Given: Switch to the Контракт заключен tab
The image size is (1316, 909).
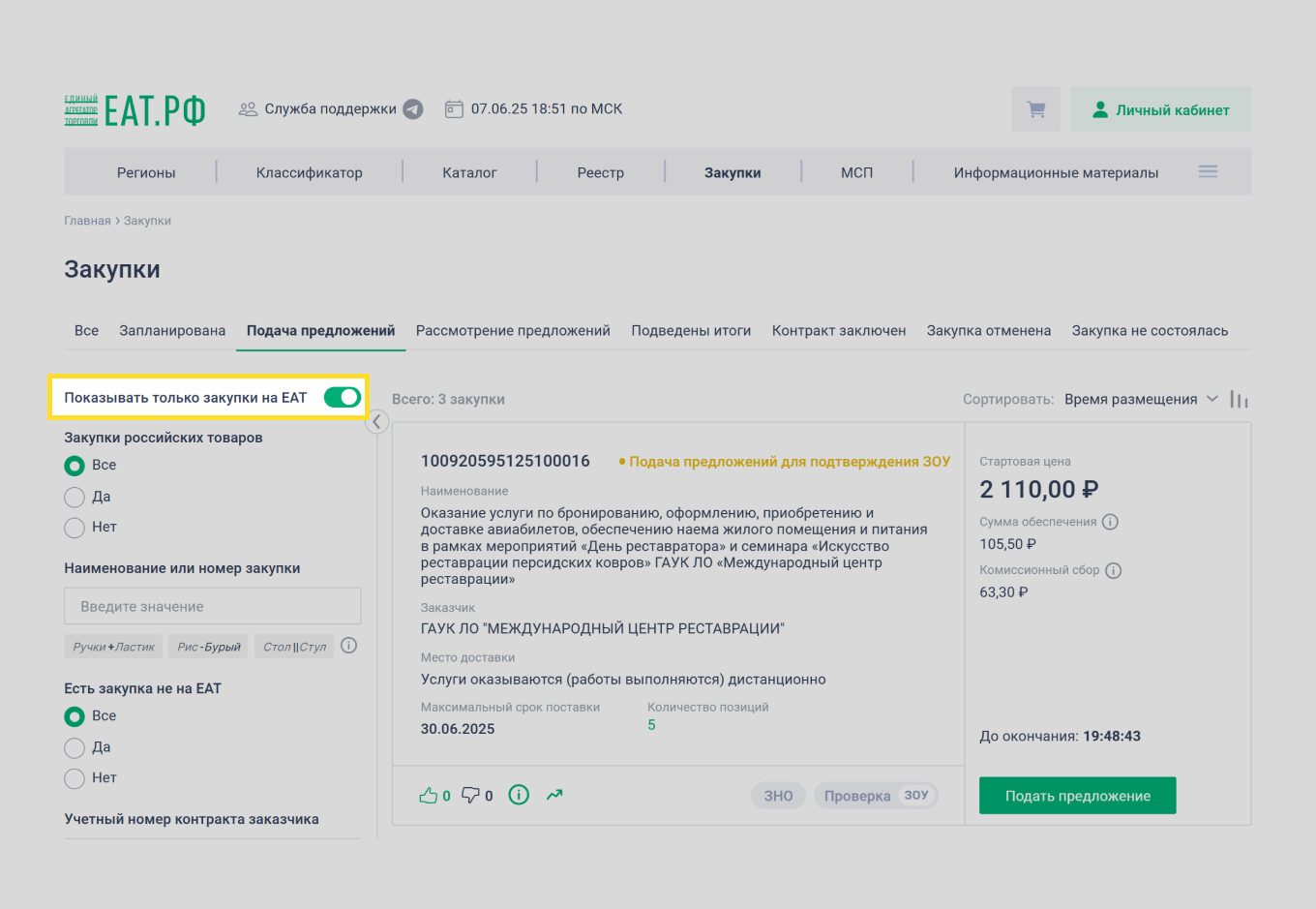Looking at the screenshot, I should point(838,330).
